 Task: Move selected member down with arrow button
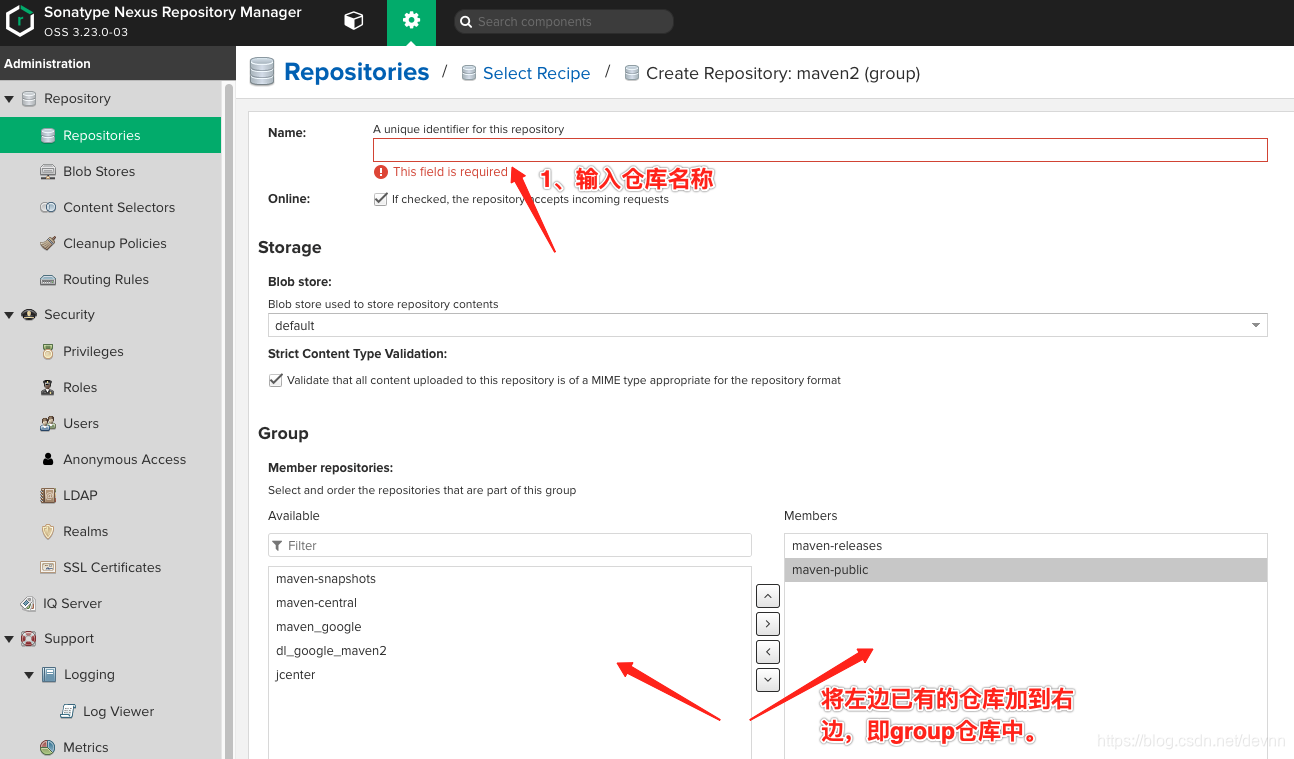pyautogui.click(x=767, y=680)
